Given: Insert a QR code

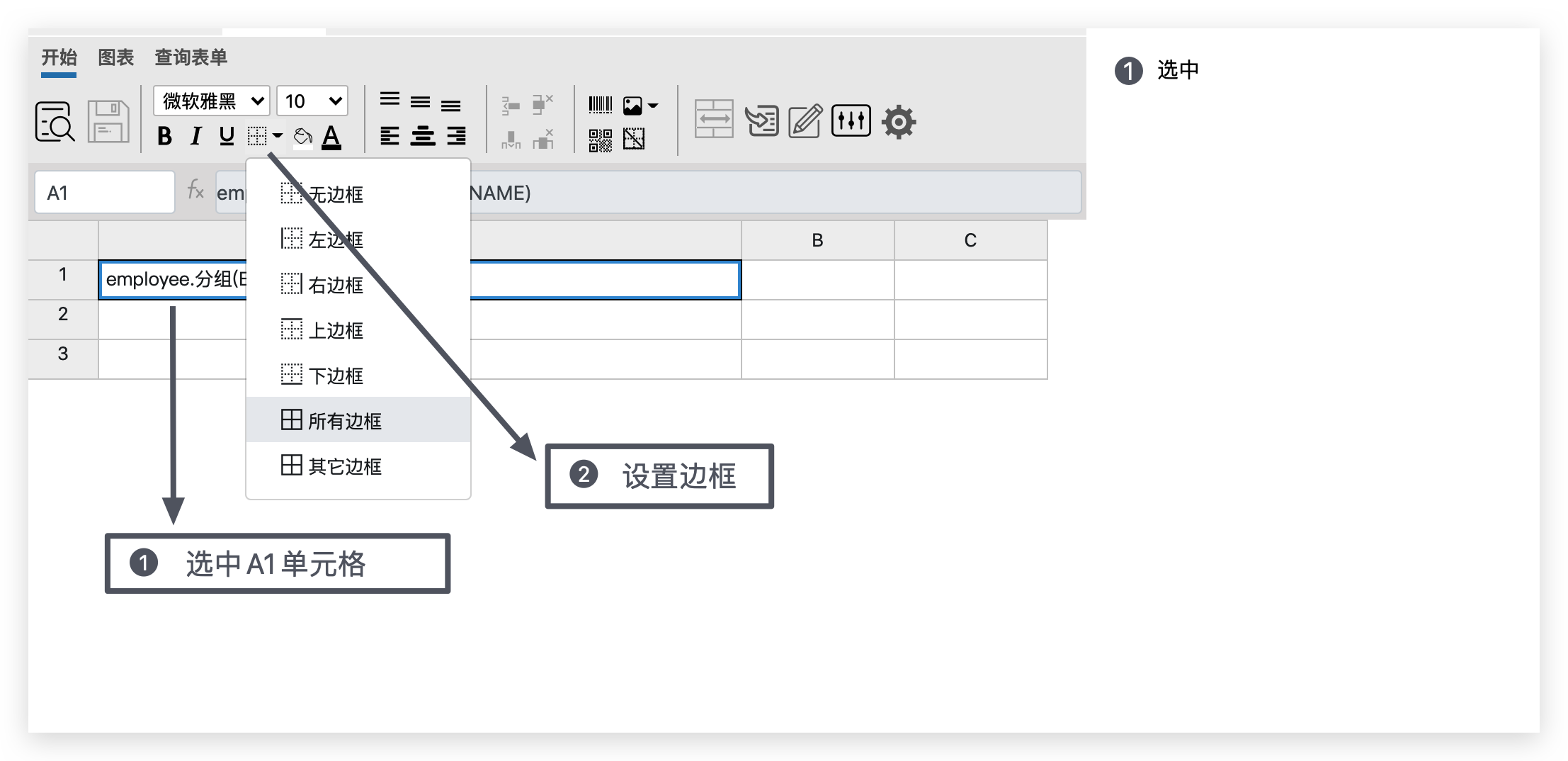Looking at the screenshot, I should coord(600,140).
